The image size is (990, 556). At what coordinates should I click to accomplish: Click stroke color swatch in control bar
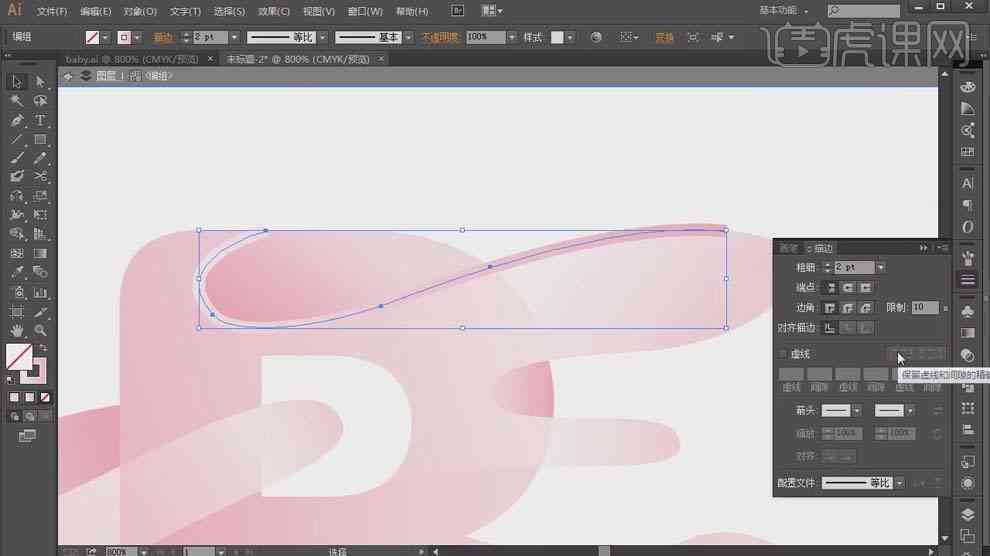click(x=124, y=37)
